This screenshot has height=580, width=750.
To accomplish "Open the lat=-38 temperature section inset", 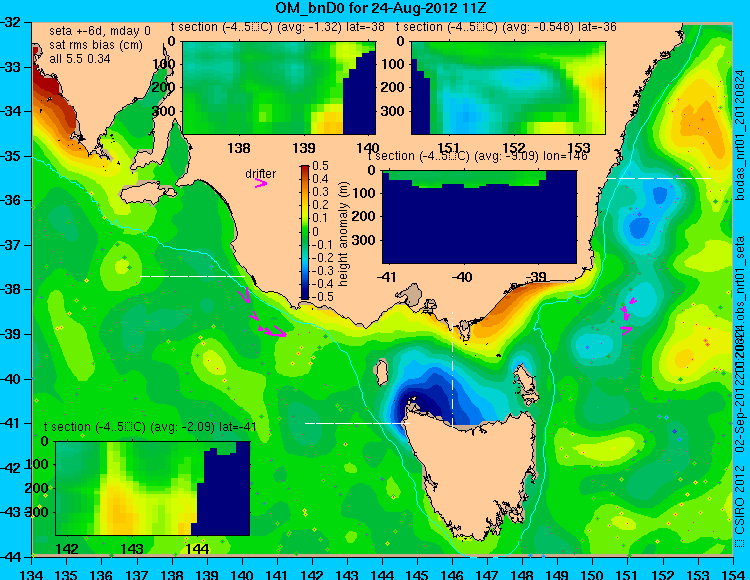I will [x=279, y=88].
